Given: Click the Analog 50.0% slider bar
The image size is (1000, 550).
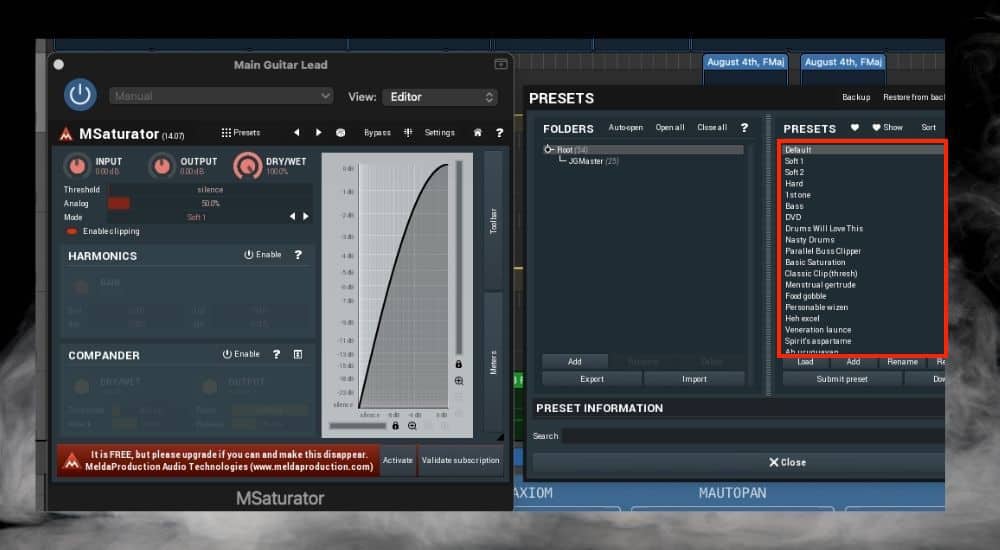Looking at the screenshot, I should click(x=210, y=204).
